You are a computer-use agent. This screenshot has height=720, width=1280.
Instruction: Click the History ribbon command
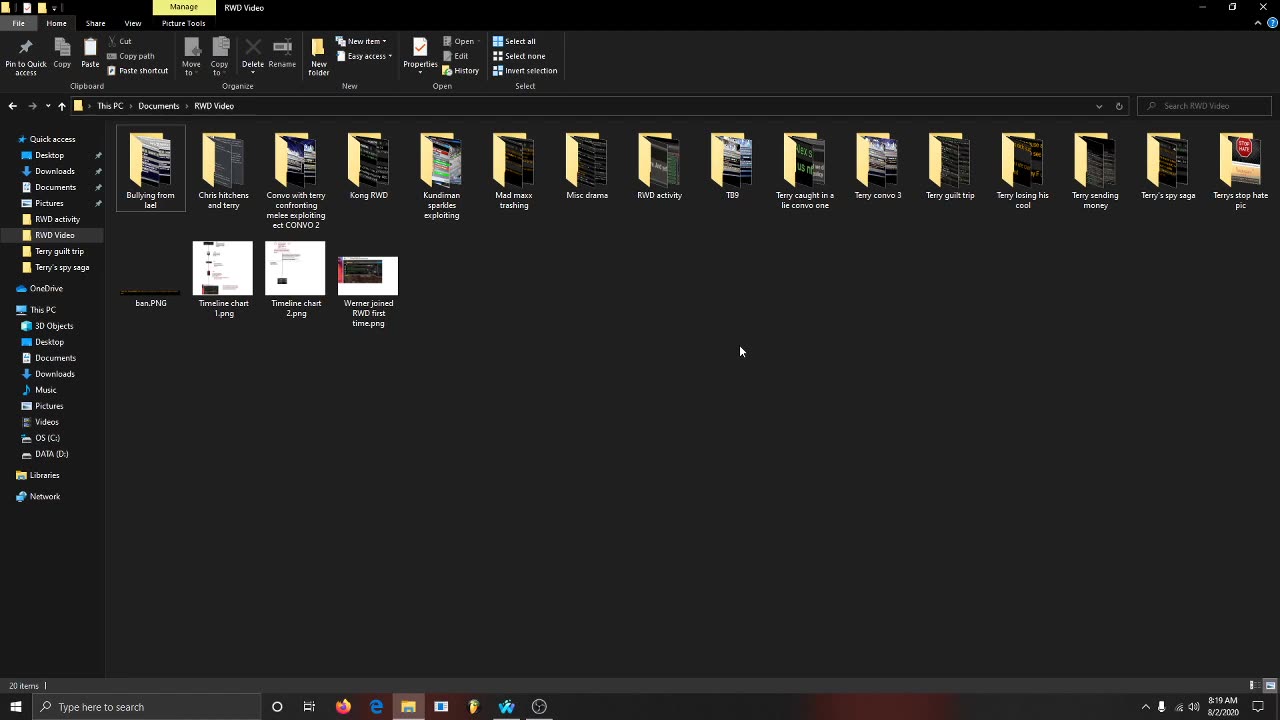tap(461, 71)
